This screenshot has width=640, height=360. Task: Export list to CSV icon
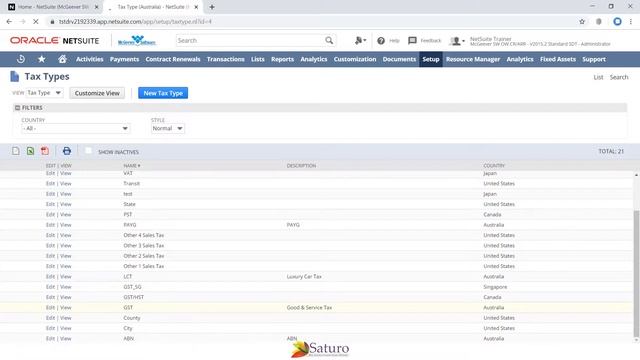point(16,151)
